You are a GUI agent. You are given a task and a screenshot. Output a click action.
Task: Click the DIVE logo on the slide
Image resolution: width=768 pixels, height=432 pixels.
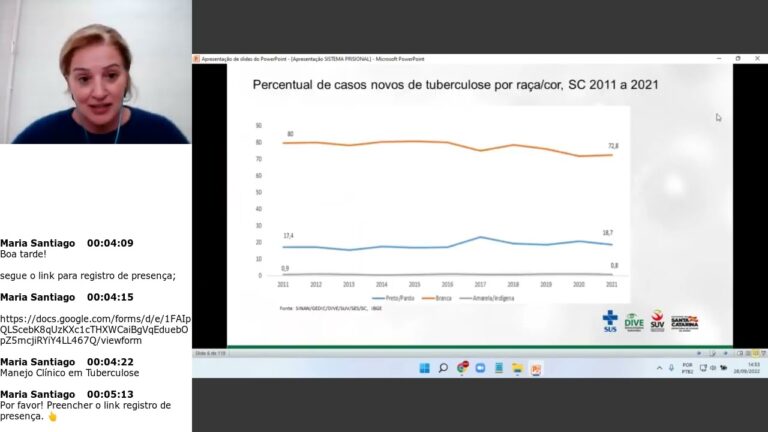point(634,322)
